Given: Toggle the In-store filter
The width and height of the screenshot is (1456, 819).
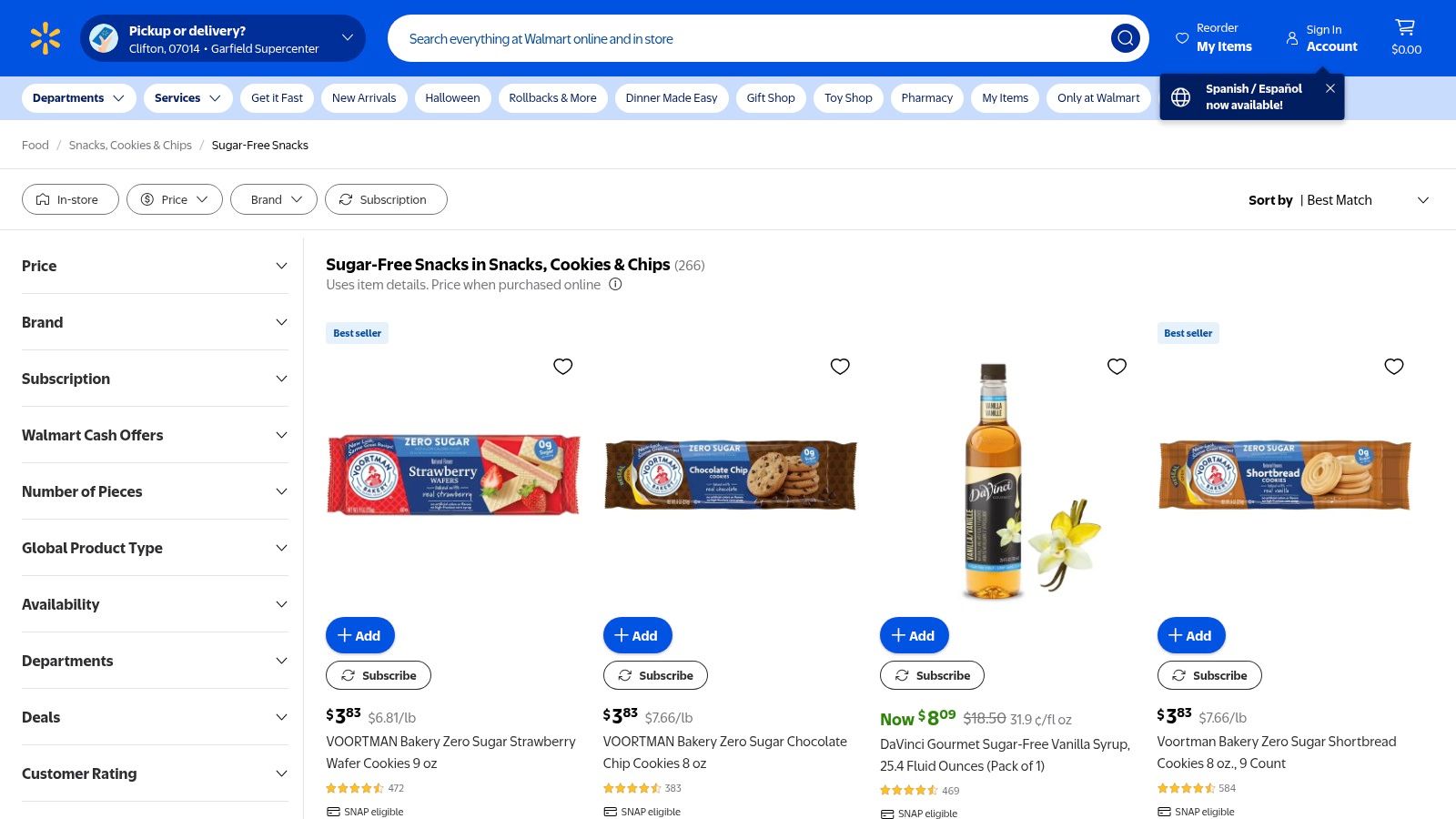Looking at the screenshot, I should pos(70,199).
